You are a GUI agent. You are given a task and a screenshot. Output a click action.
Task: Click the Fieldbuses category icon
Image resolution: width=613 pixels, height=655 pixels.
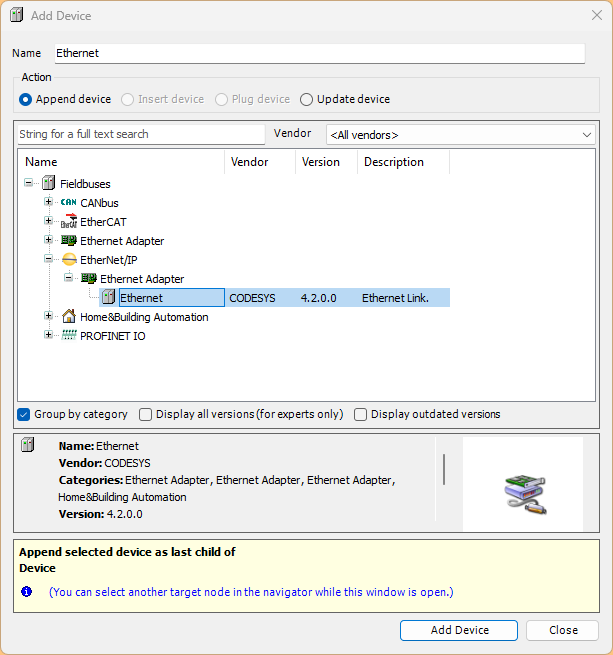[48, 183]
